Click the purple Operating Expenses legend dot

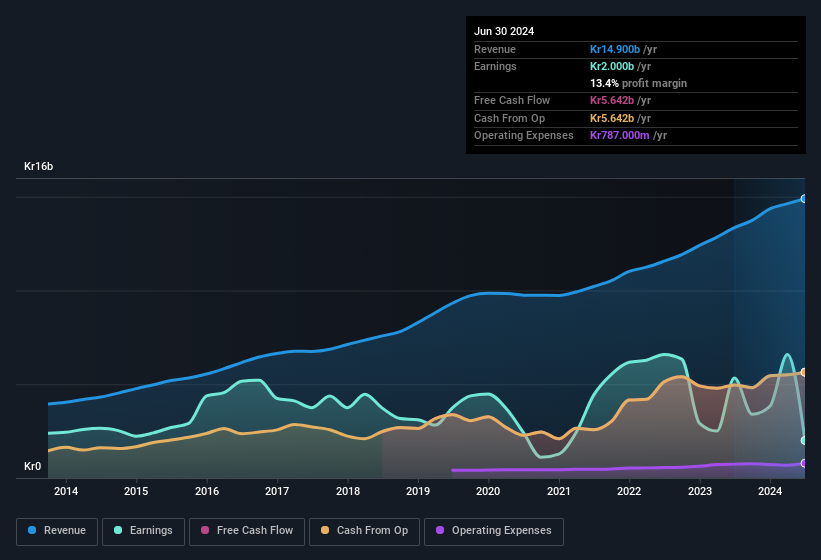(x=440, y=530)
